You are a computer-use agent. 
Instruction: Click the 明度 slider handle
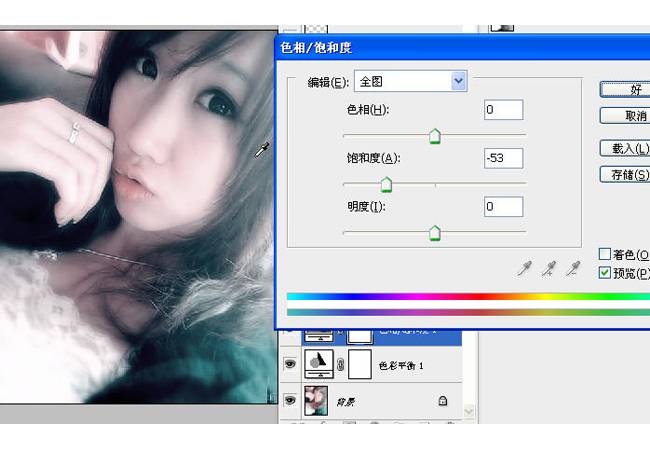coord(435,233)
